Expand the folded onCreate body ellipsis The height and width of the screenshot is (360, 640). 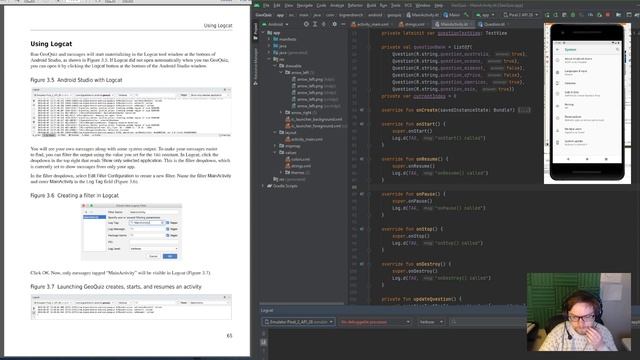(524, 110)
